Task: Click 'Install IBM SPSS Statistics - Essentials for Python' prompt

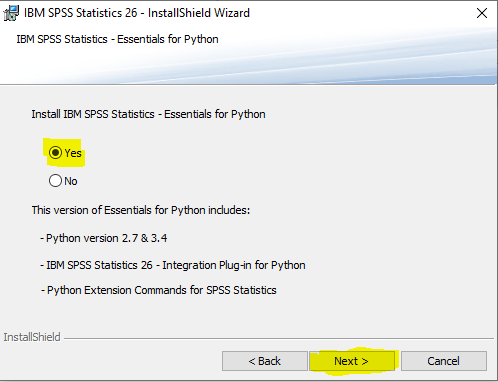Action: tap(148, 114)
